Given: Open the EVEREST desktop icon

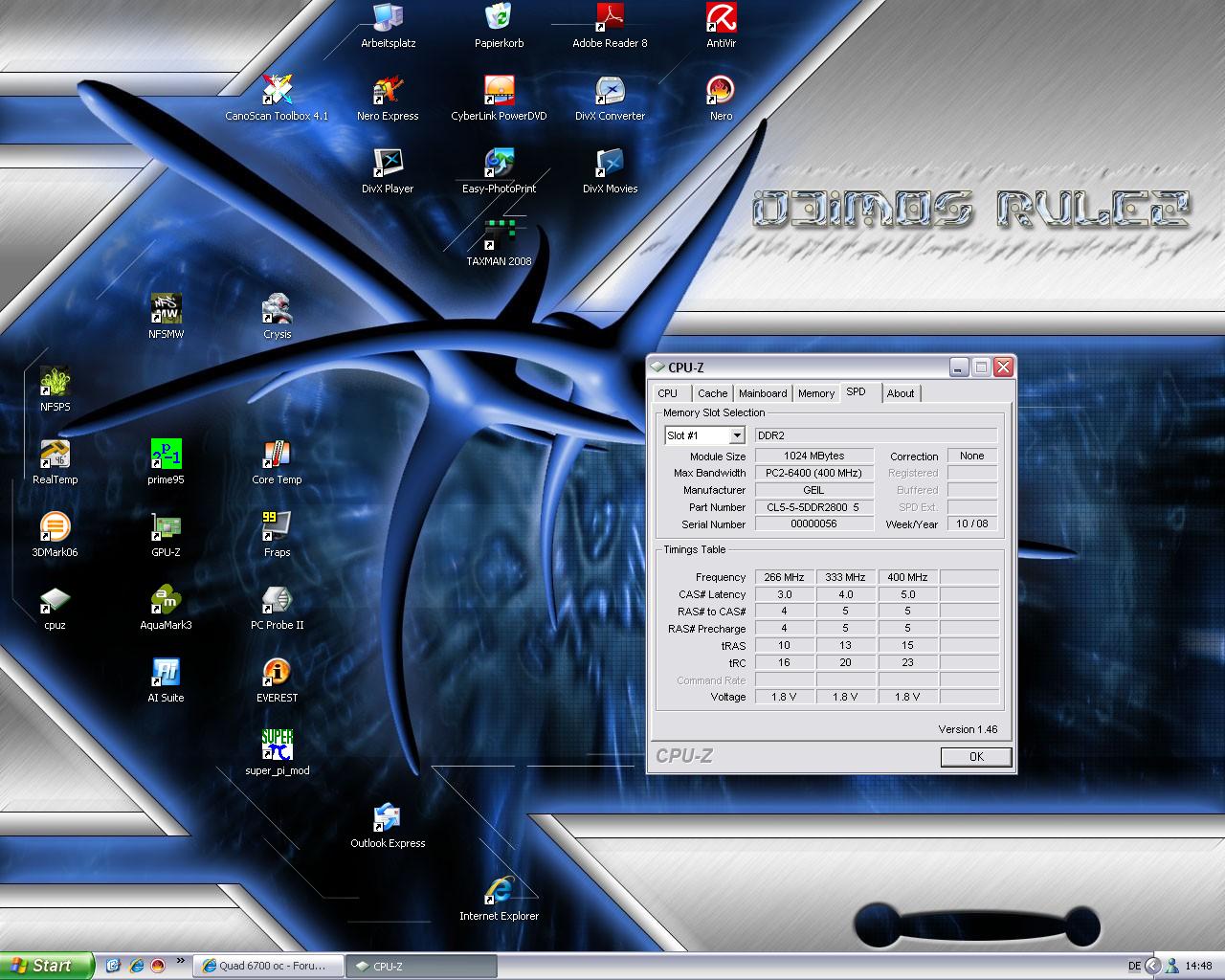Looking at the screenshot, I should pos(277,679).
